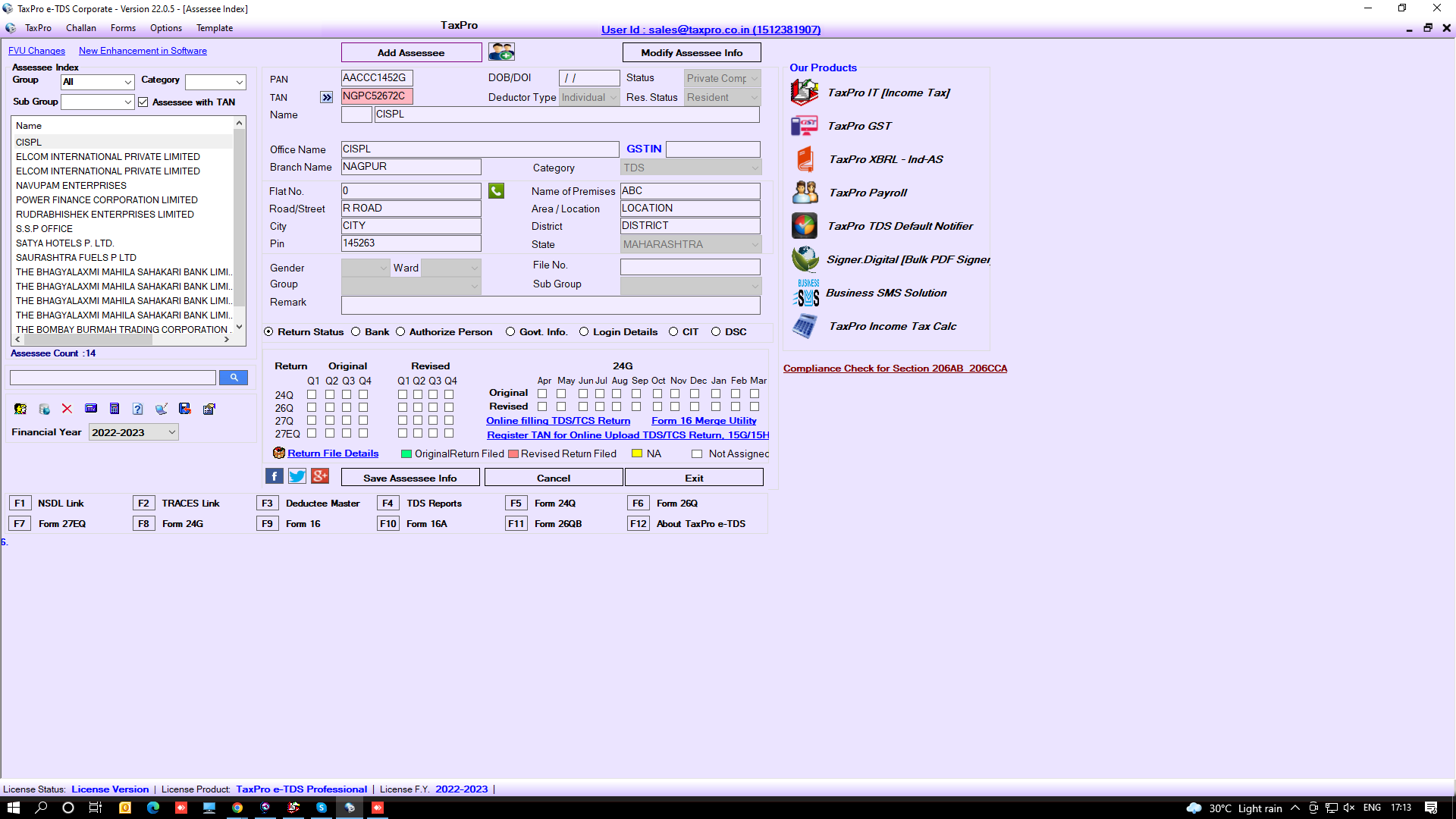Open the FVU Changes link
This screenshot has height=819, width=1456.
pyautogui.click(x=36, y=51)
